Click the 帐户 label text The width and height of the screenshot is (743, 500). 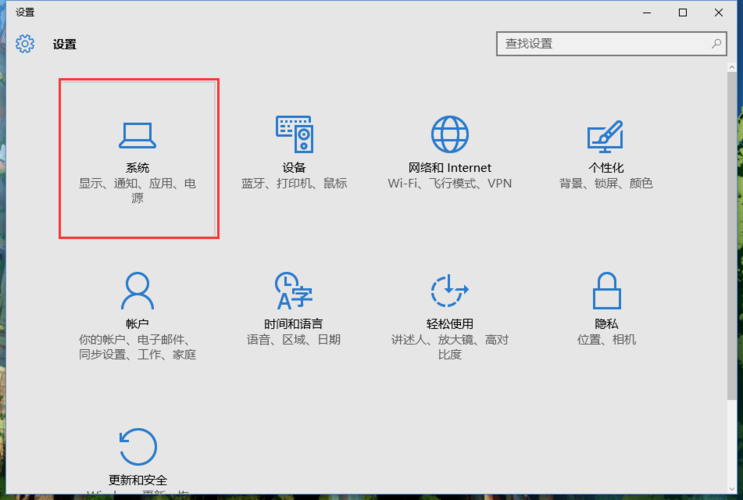pos(137,324)
